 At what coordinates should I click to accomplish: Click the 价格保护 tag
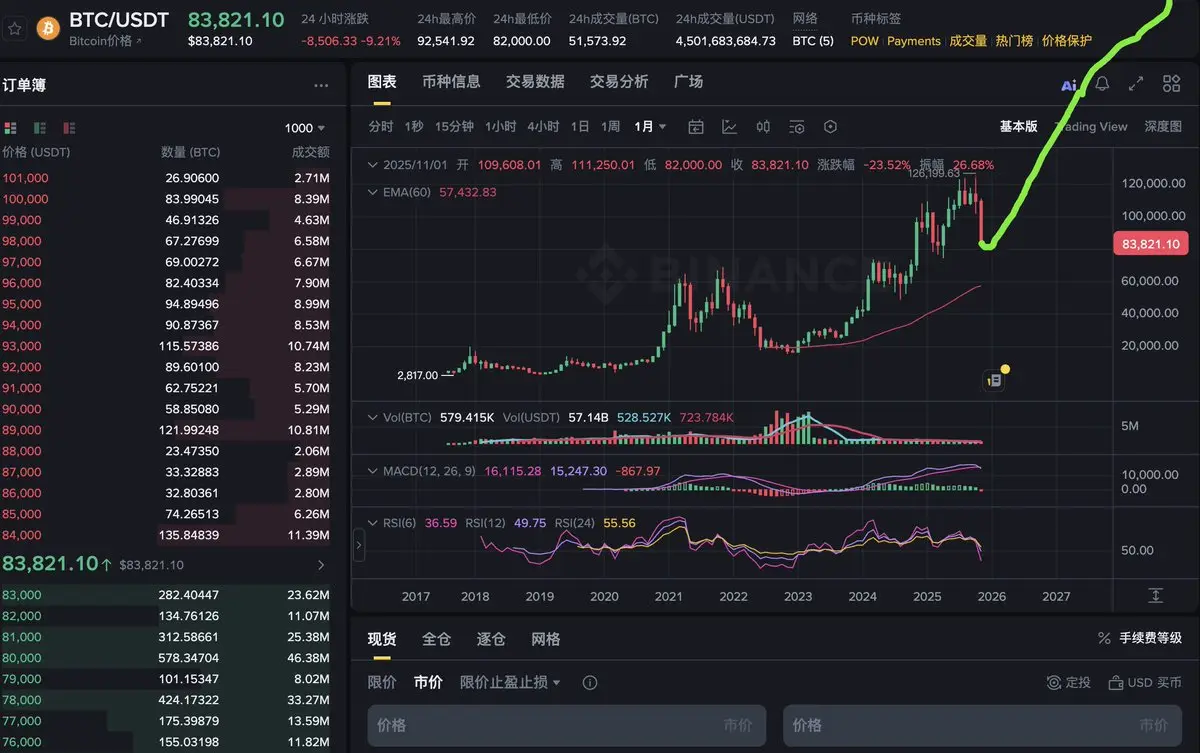(1067, 41)
